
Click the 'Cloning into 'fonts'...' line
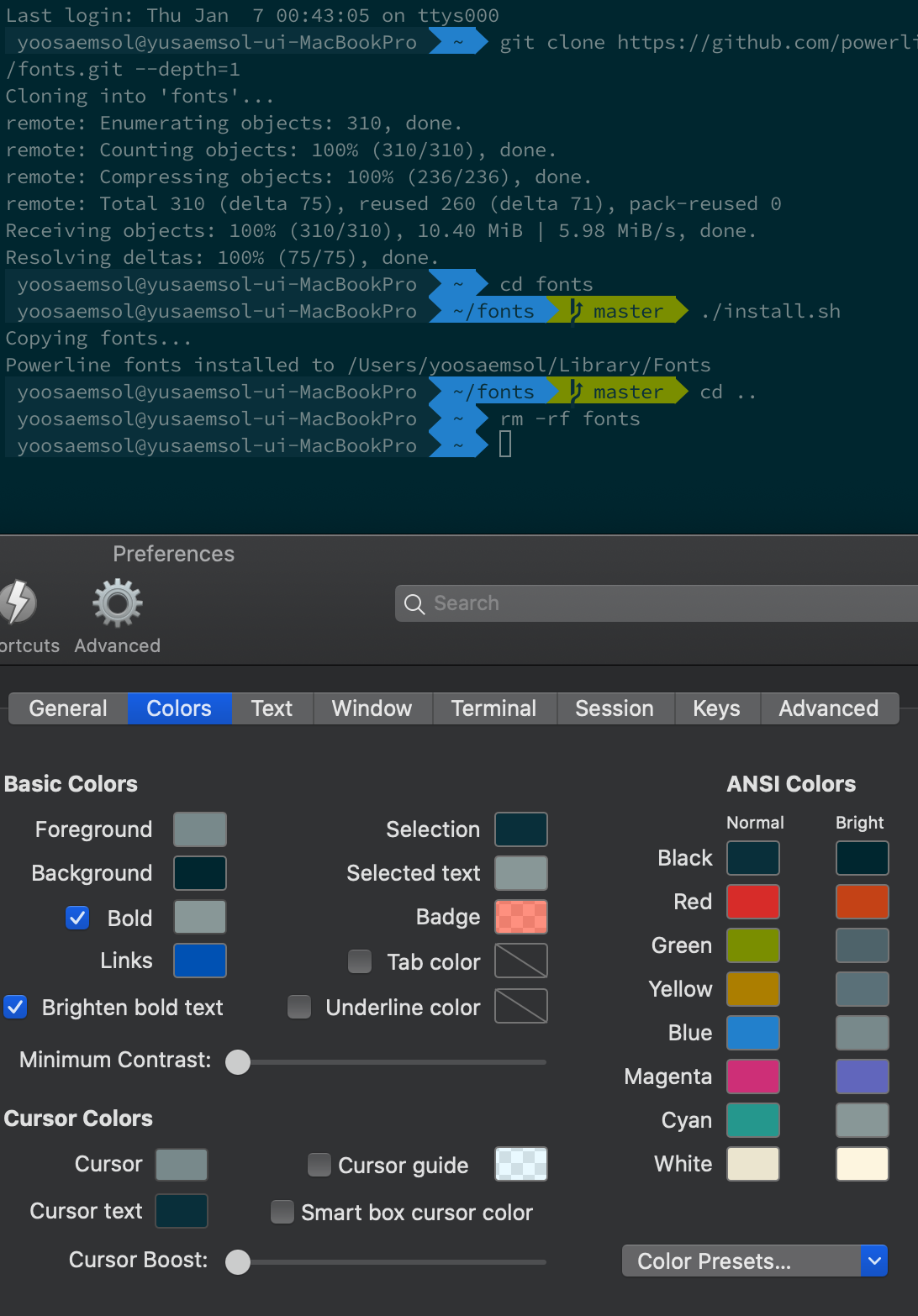[x=140, y=97]
